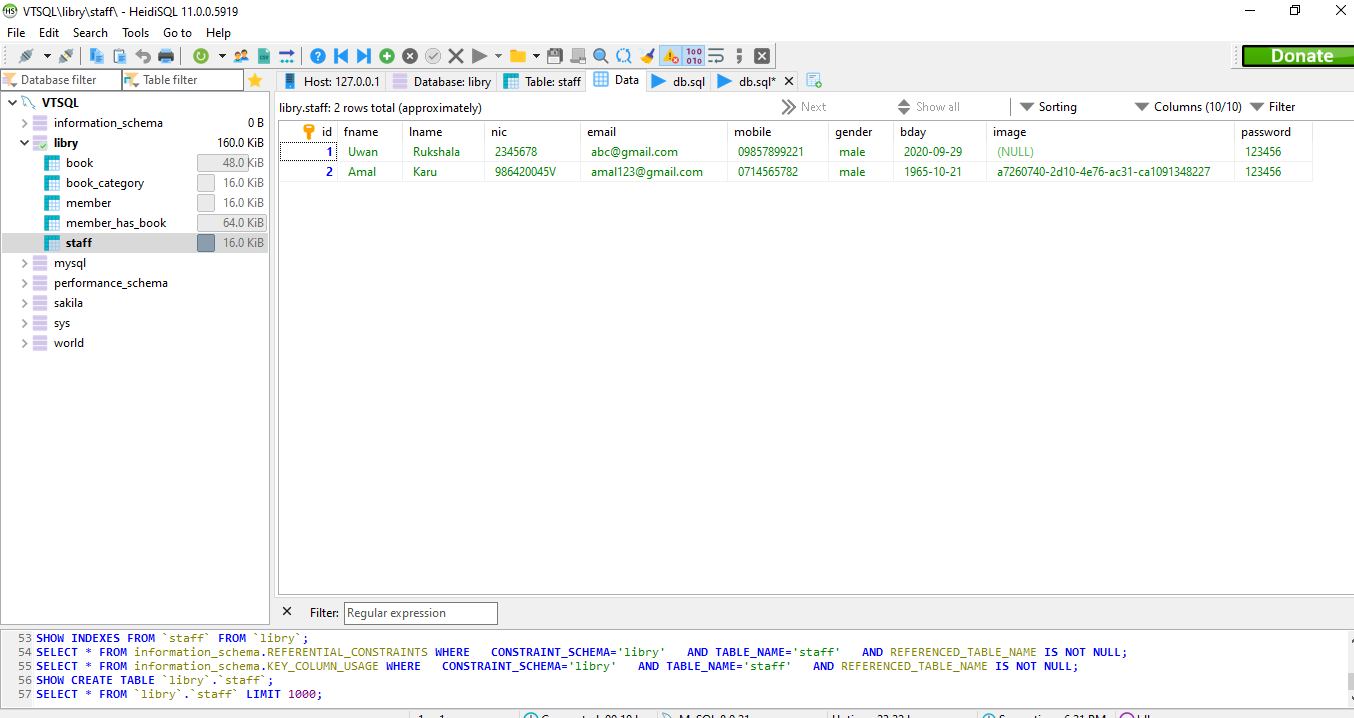Run the current SQL query
Image resolution: width=1354 pixels, height=718 pixels.
coord(479,55)
